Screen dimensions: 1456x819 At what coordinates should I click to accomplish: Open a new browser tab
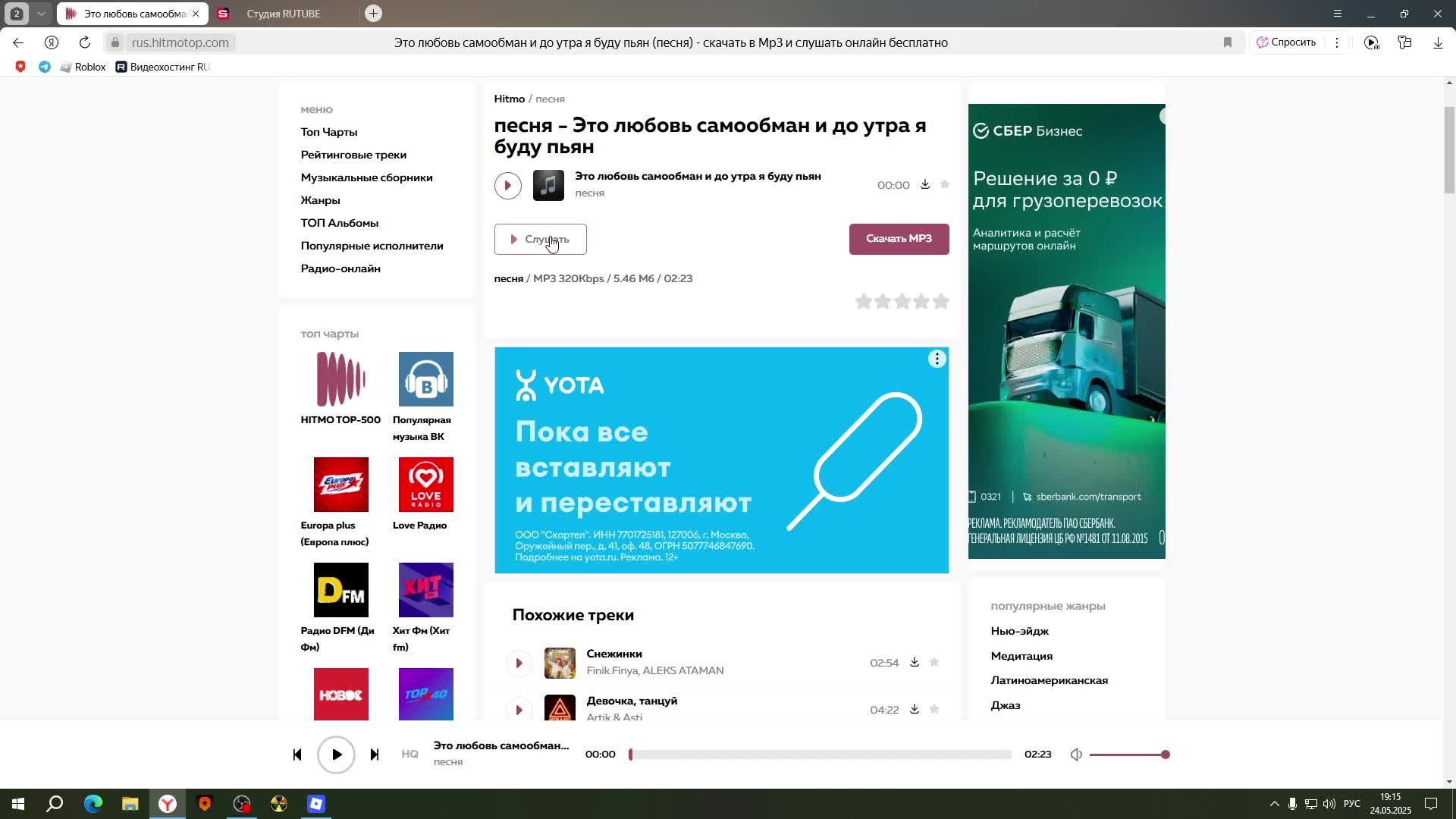(x=373, y=14)
